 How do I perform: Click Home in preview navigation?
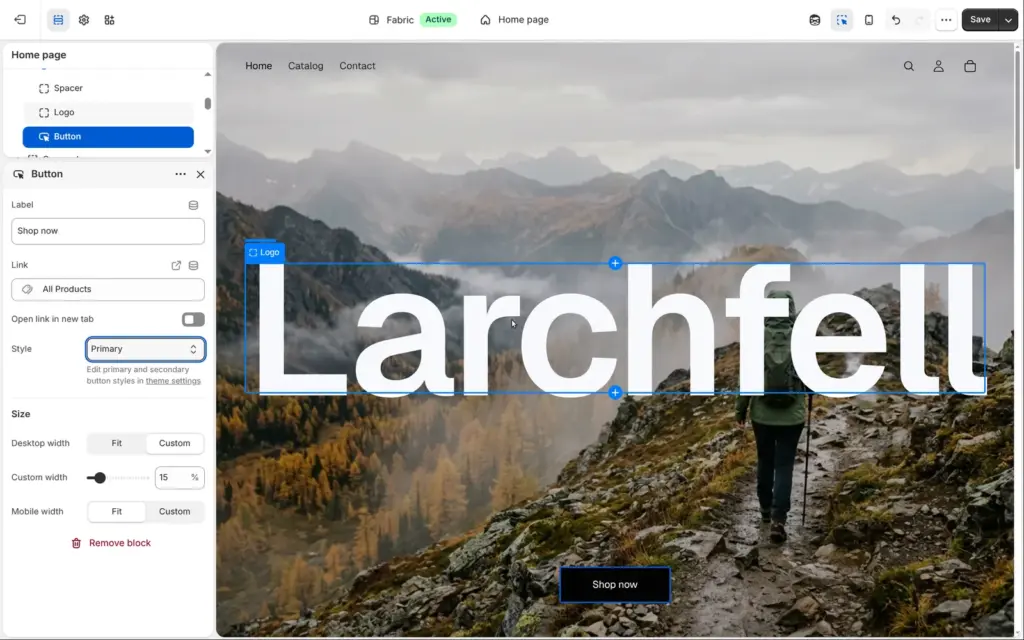[x=259, y=66]
